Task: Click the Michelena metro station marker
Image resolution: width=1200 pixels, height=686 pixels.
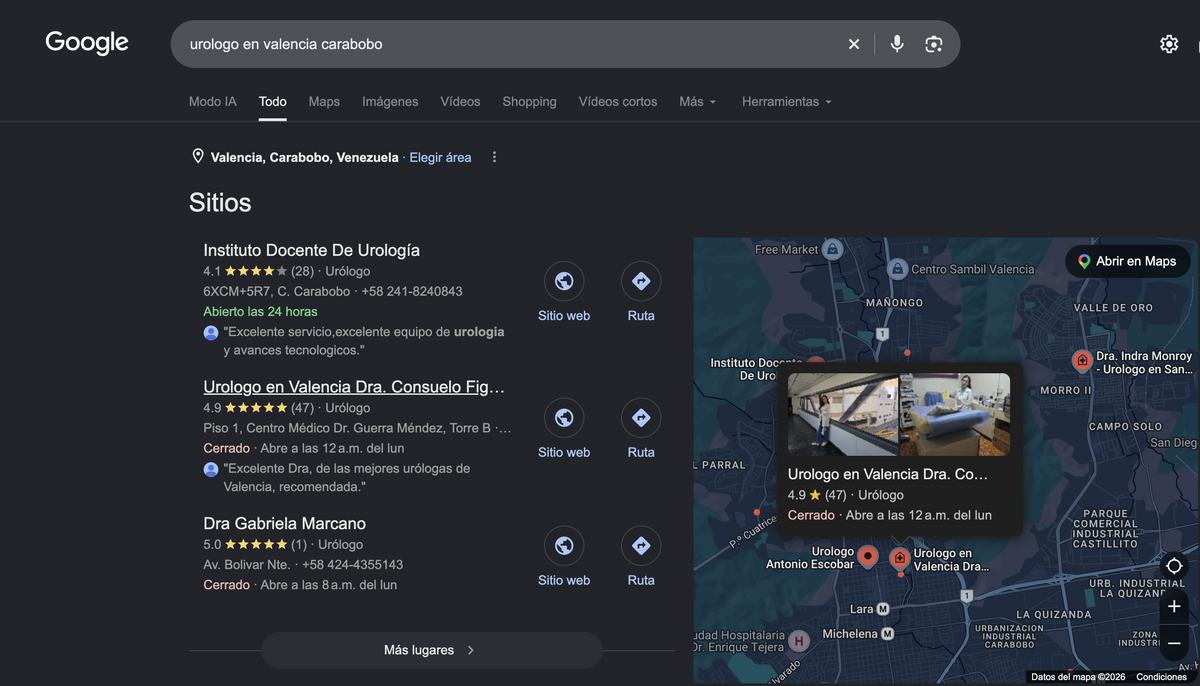Action: coord(887,634)
